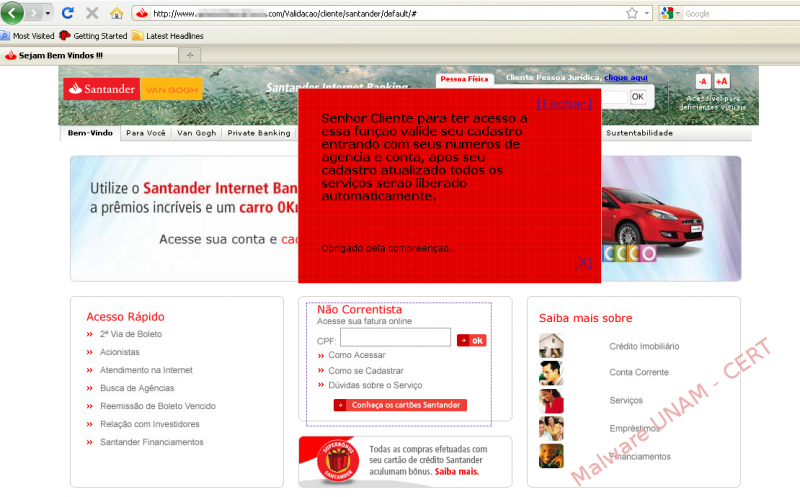The width and height of the screenshot is (800, 497).
Task: Go to the browser Home icon
Action: click(117, 13)
